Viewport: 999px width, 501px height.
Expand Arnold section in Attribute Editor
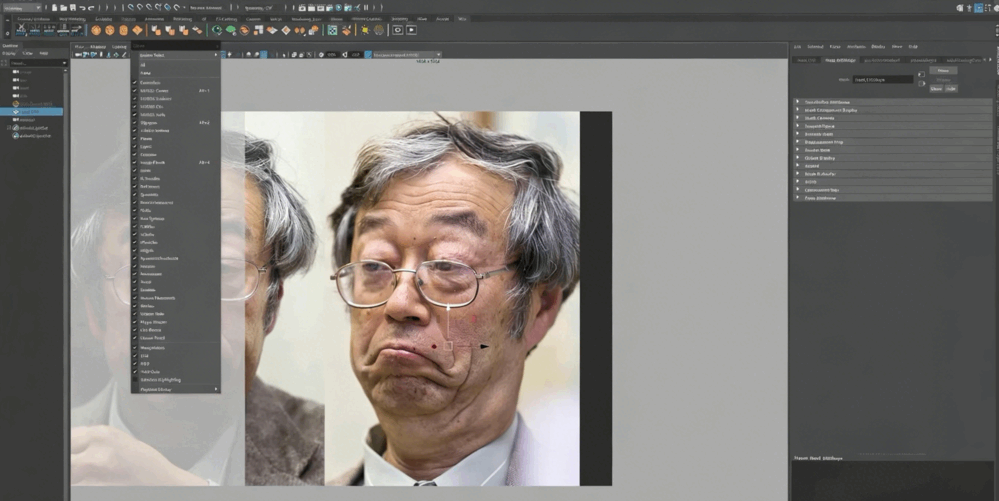(x=893, y=166)
